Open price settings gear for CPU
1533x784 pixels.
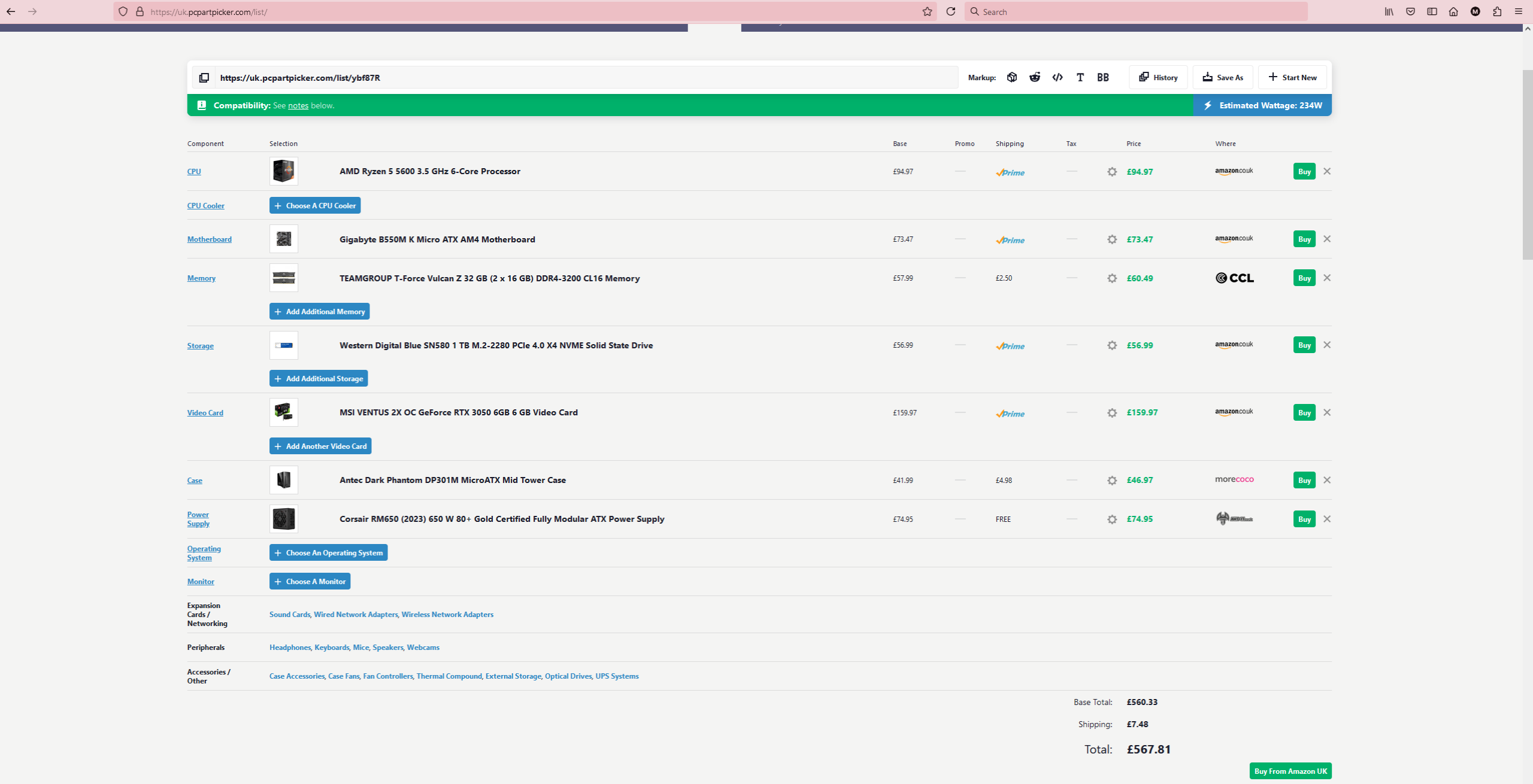click(1112, 172)
